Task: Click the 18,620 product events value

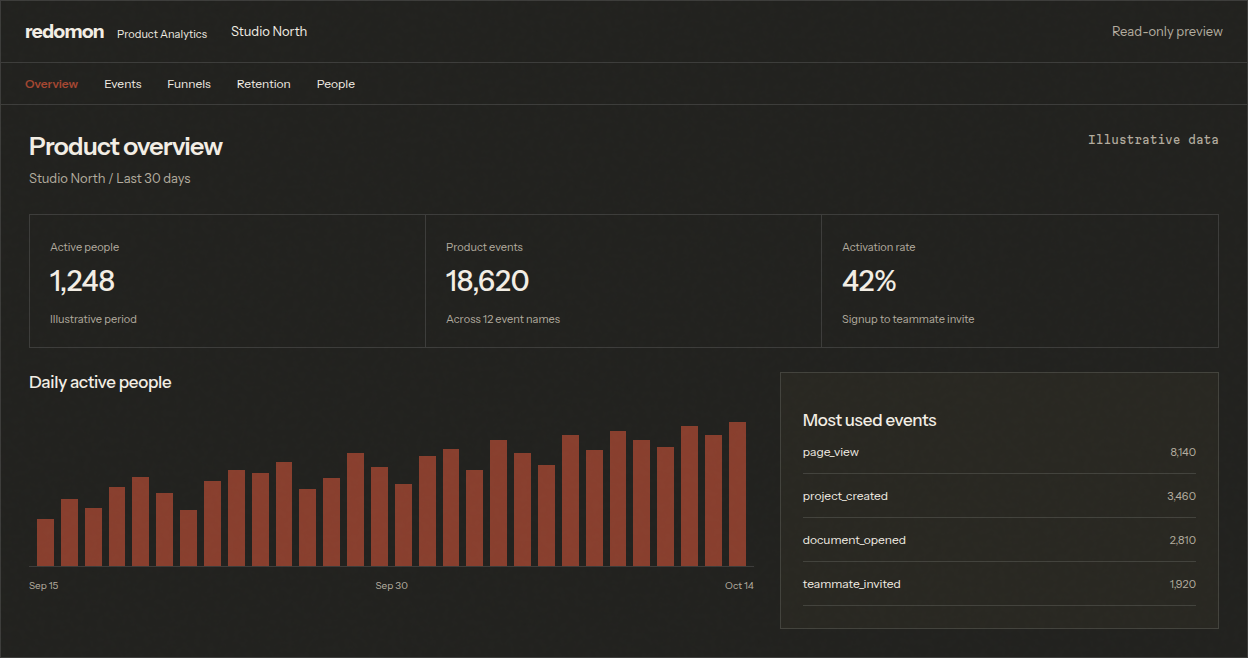Action: point(487,282)
